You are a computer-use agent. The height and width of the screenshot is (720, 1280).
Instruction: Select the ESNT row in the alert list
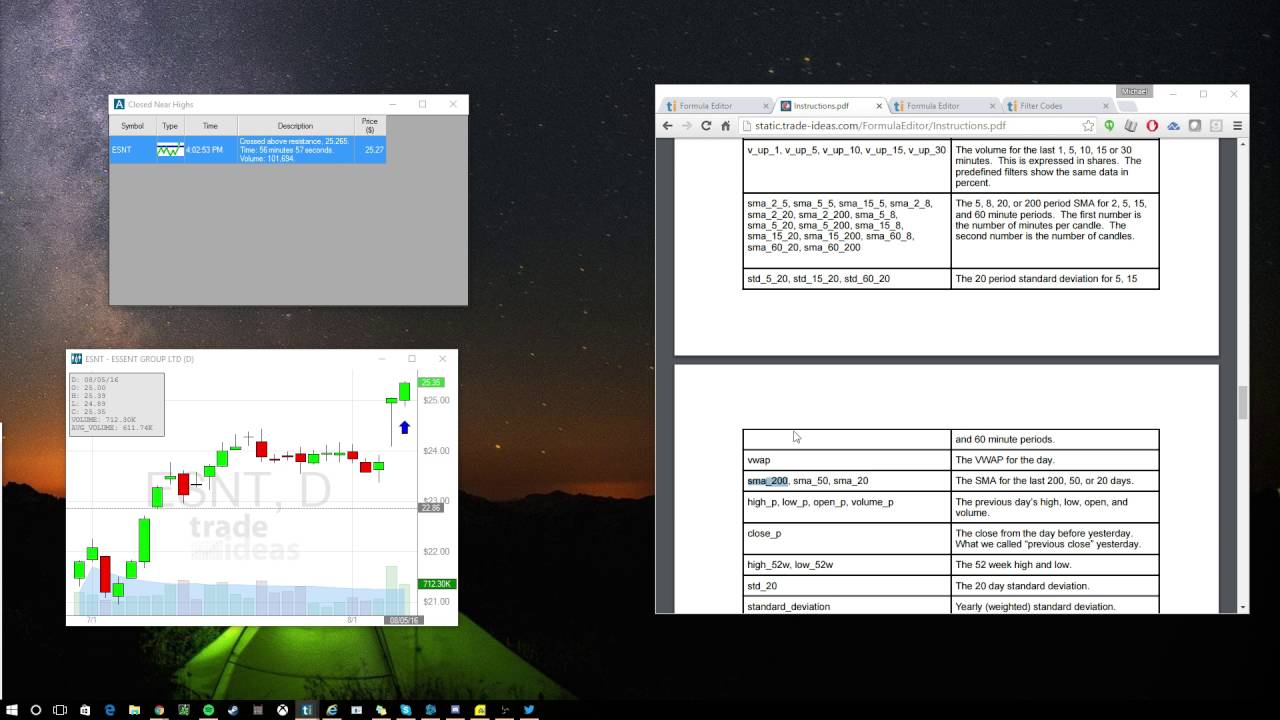coord(248,150)
